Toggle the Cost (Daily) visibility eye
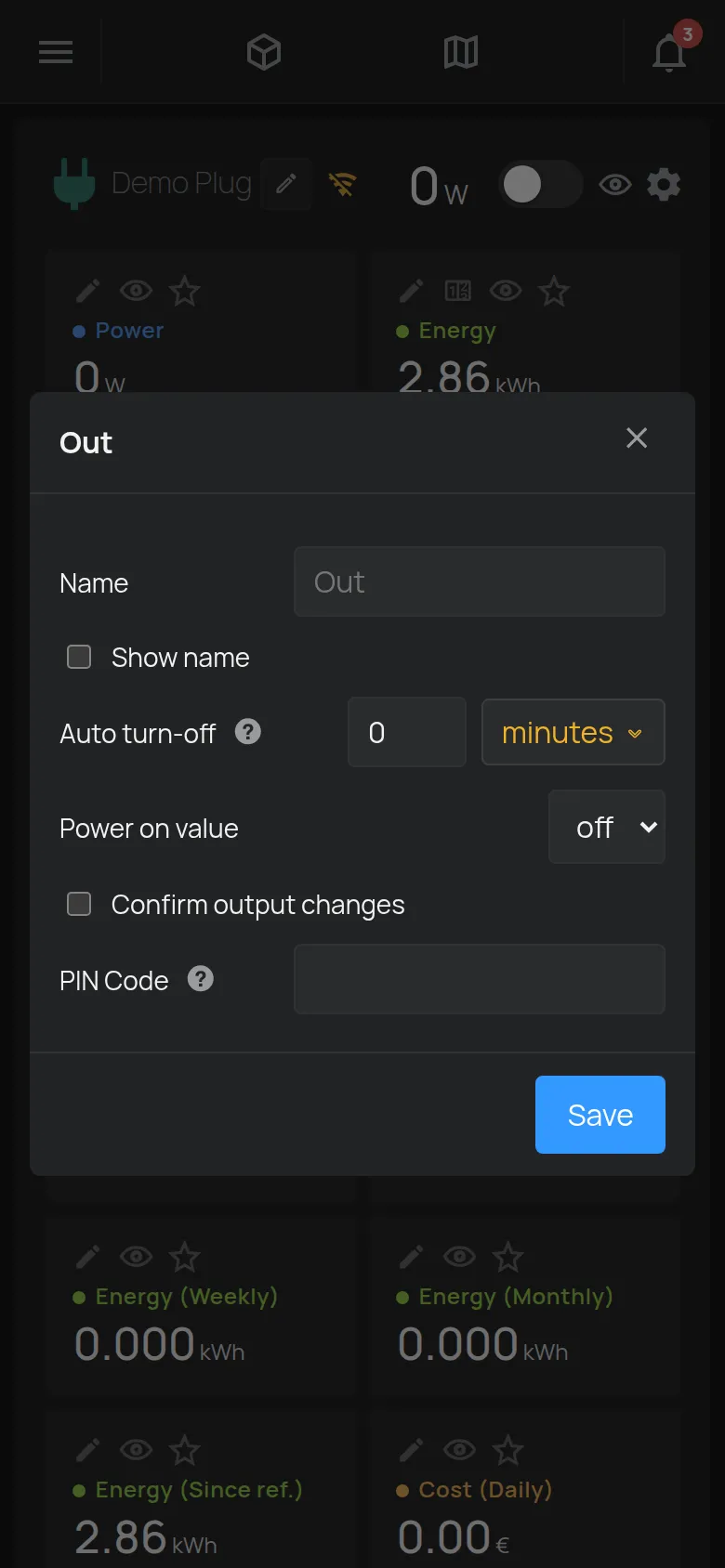This screenshot has width=725, height=1568. click(459, 1450)
